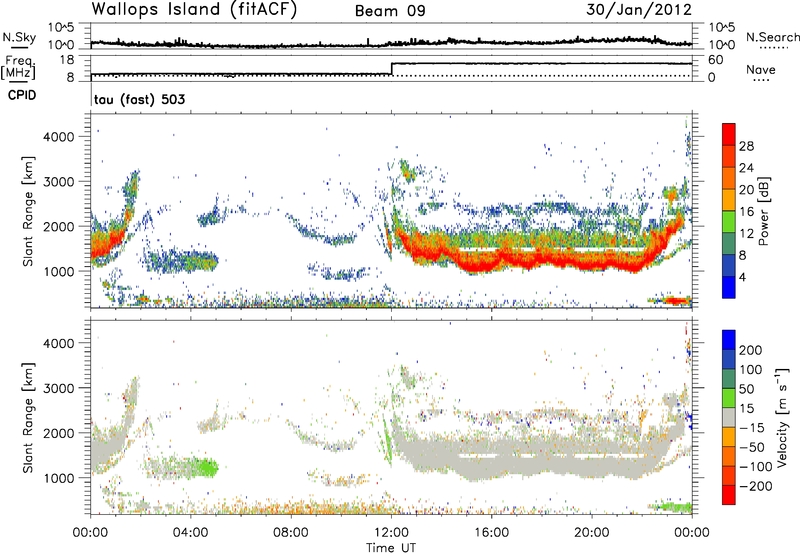Click the power colorbar label "20"

pyautogui.click(x=746, y=190)
